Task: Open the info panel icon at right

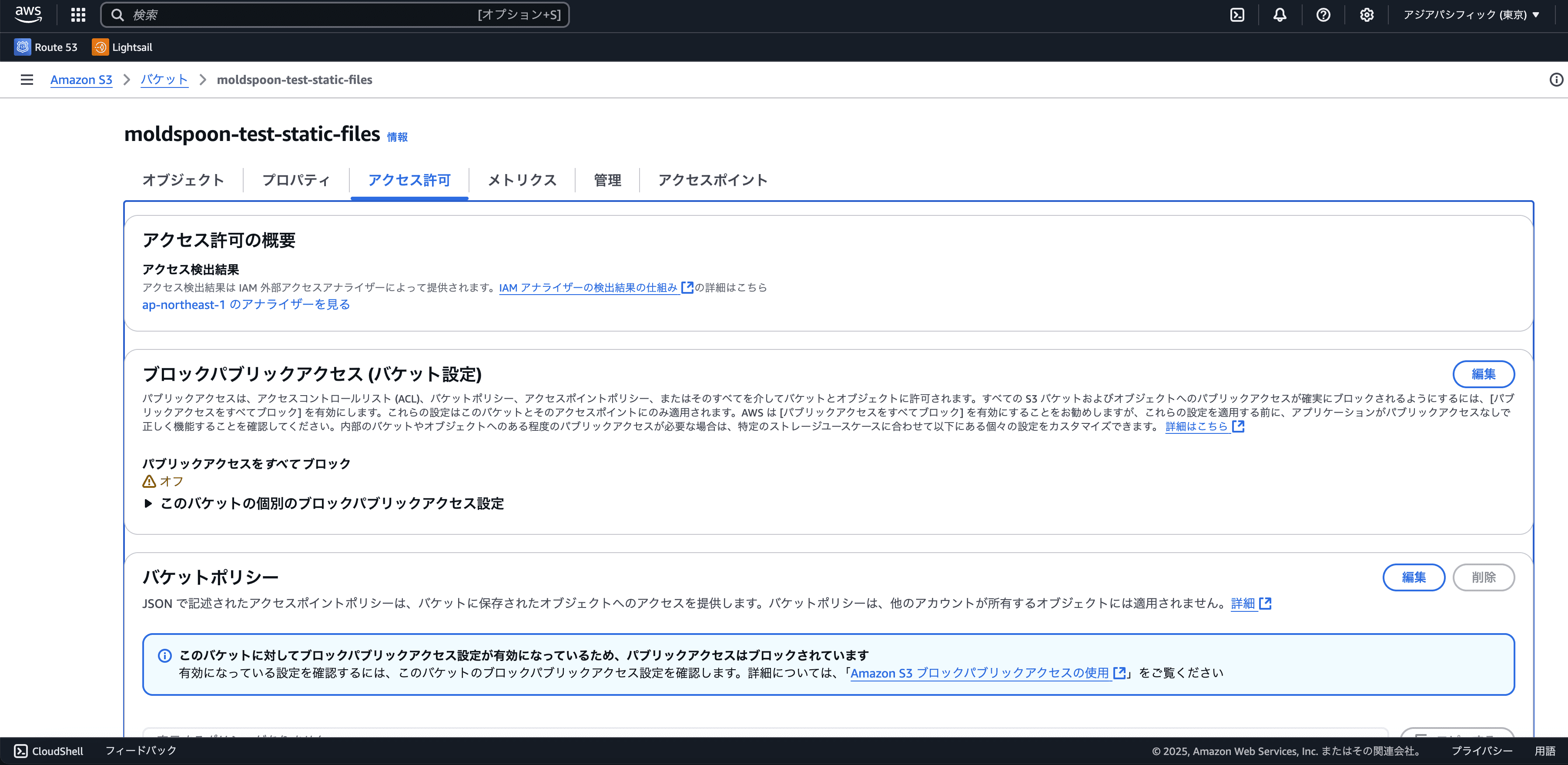Action: pos(1556,80)
